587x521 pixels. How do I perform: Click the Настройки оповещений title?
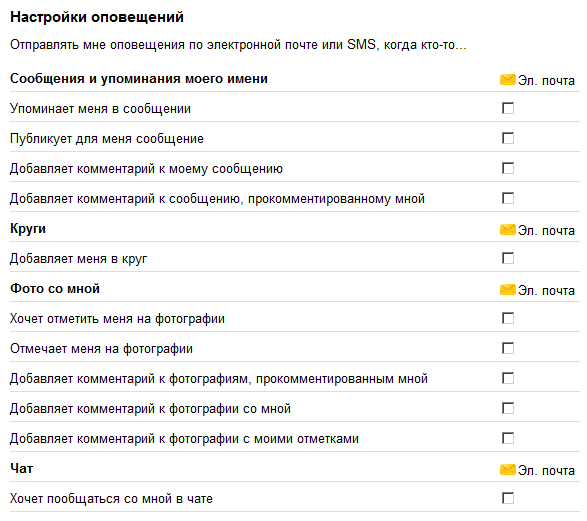click(97, 17)
